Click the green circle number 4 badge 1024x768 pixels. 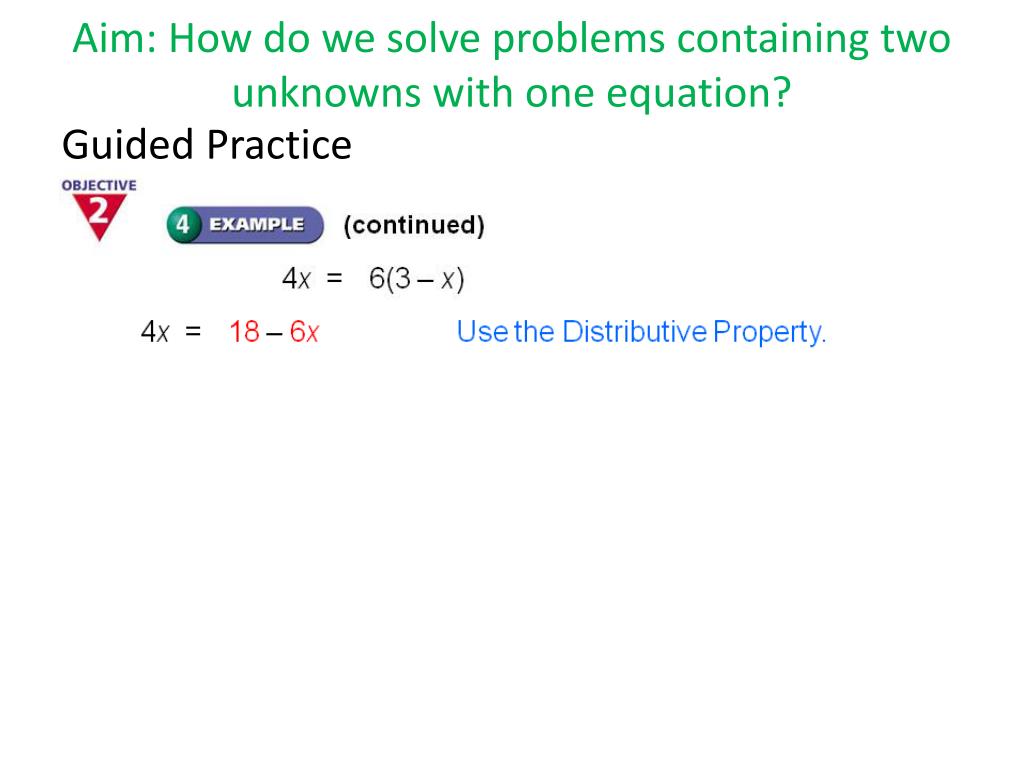[x=182, y=225]
